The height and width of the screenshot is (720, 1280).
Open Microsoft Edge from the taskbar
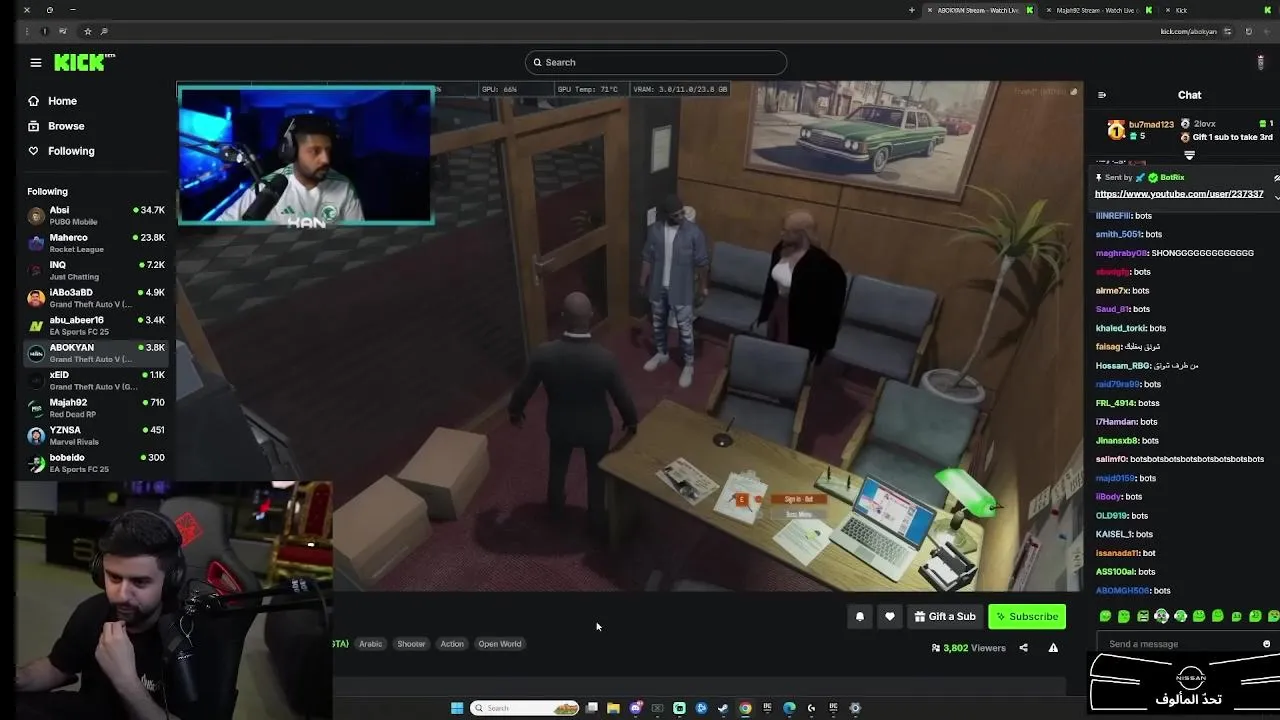[789, 708]
